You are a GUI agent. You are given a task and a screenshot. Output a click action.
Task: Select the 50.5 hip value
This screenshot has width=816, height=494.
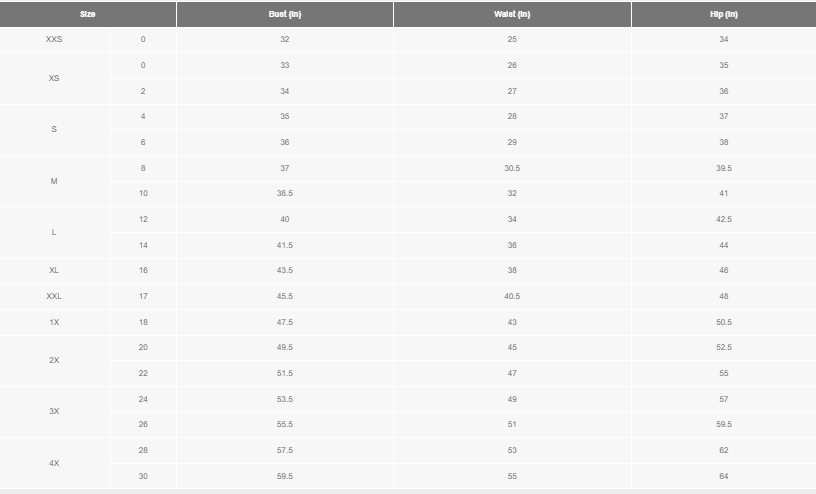click(x=723, y=322)
